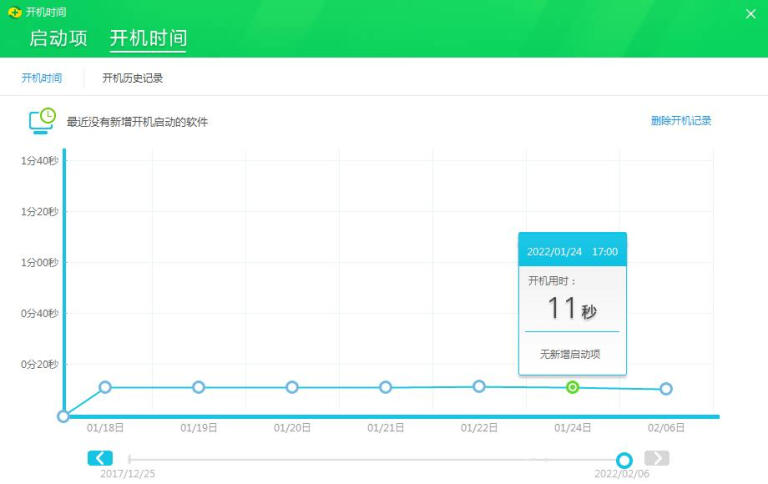This screenshot has width=768, height=484.
Task: Click the 最近没有新增开机启动的软件 message
Action: (137, 121)
